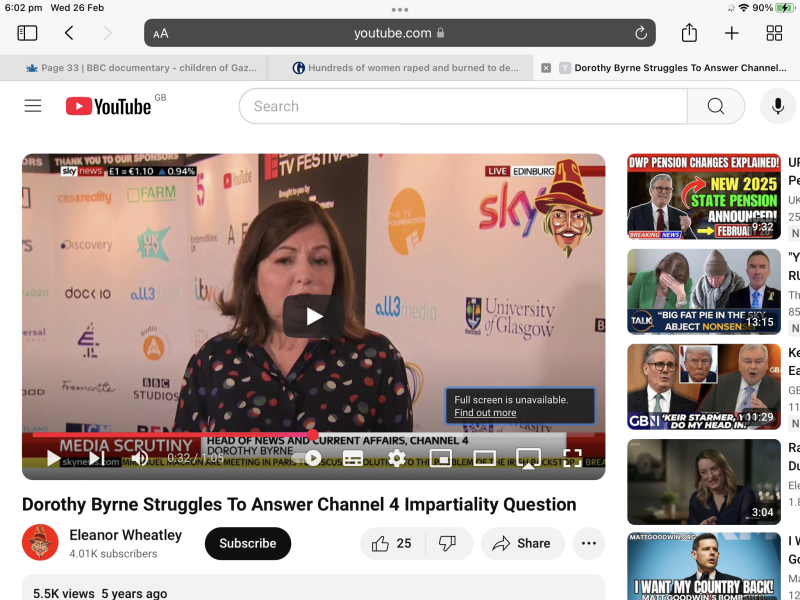Toggle subtitles/closed captions button

tap(353, 458)
